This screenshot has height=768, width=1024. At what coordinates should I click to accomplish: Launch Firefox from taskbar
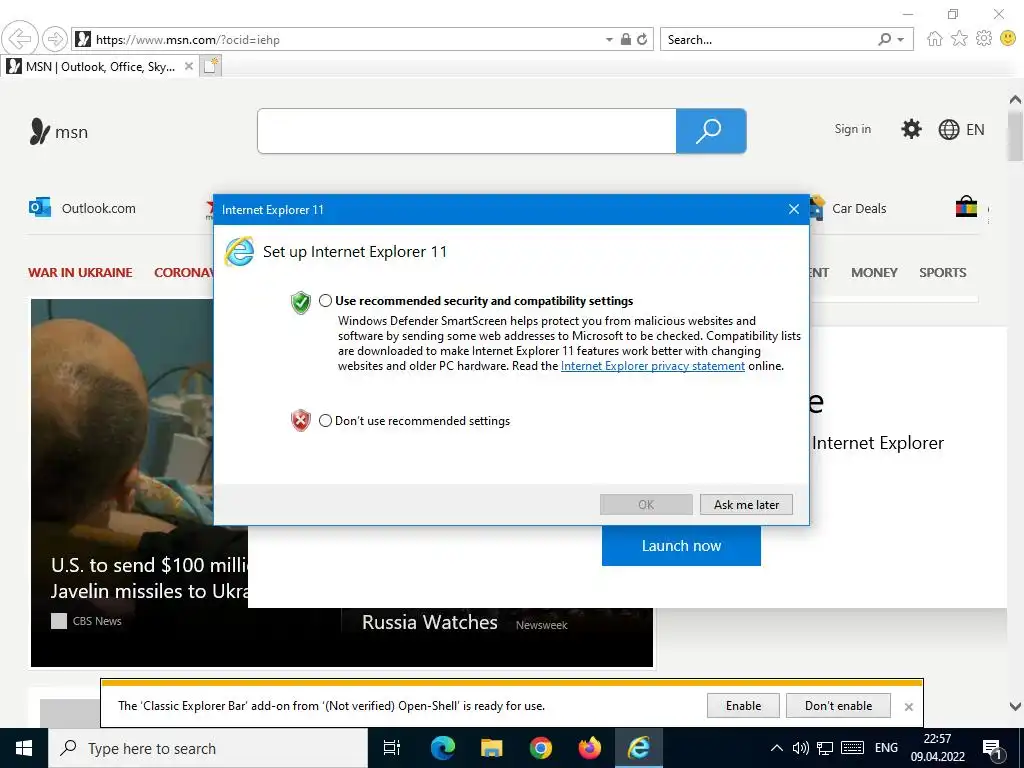[x=589, y=748]
